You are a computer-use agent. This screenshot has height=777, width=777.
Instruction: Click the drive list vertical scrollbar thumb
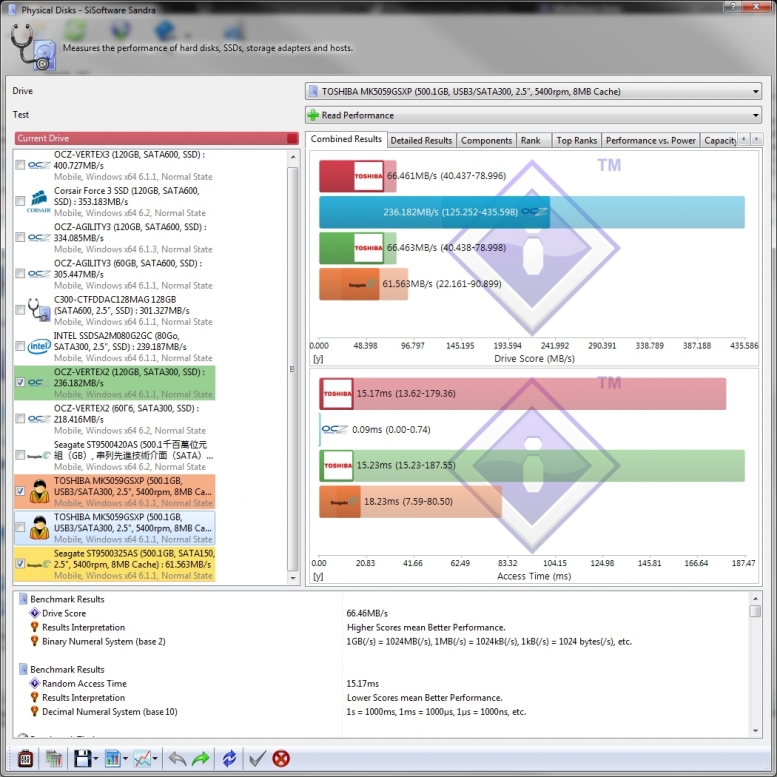click(293, 369)
